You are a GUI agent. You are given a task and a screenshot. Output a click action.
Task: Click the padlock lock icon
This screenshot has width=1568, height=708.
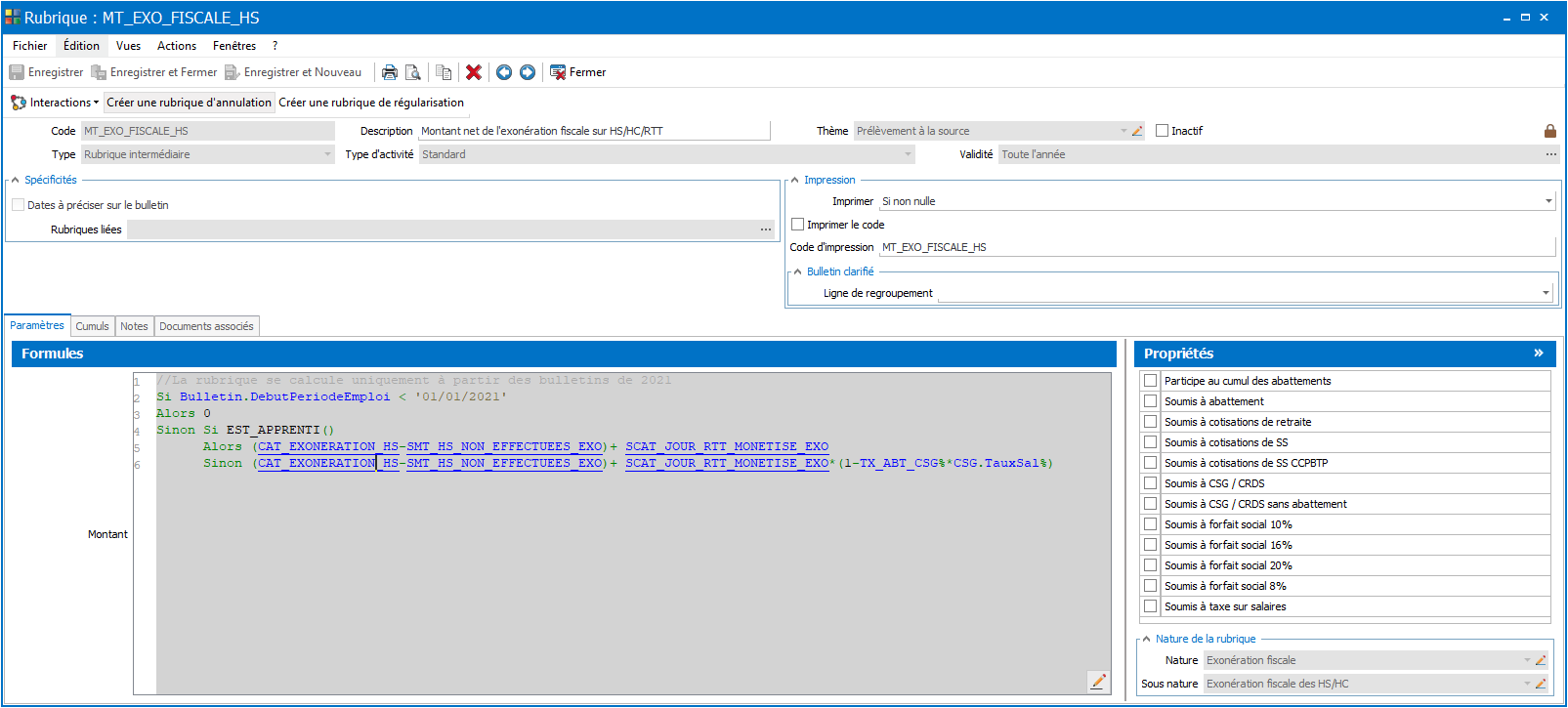click(1549, 131)
